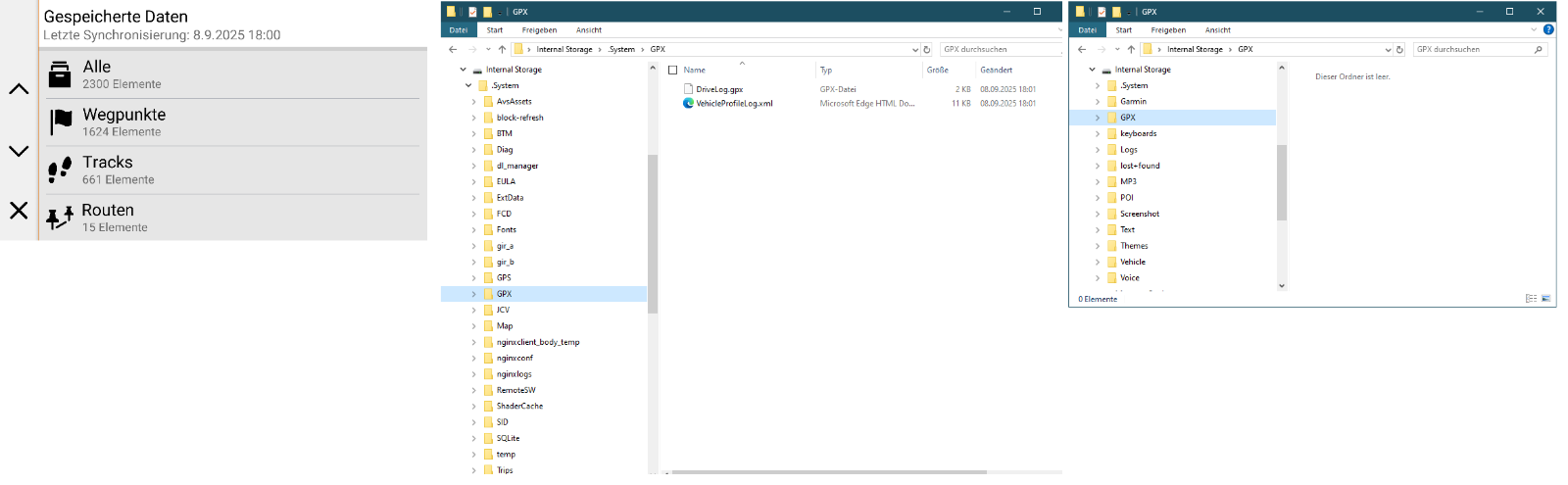Open Start tab in the DriveLog.gpx window
Screen dimensions: 1568x485
pyautogui.click(x=495, y=30)
